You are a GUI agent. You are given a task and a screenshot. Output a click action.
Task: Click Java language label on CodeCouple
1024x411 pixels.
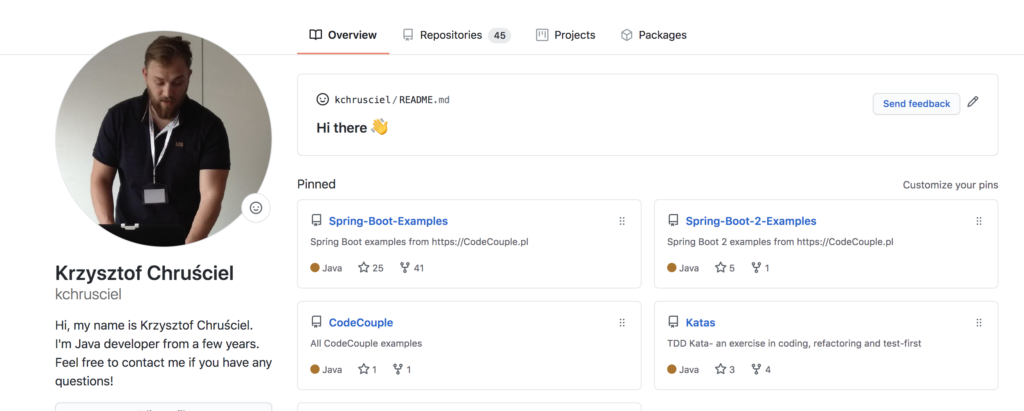(326, 370)
